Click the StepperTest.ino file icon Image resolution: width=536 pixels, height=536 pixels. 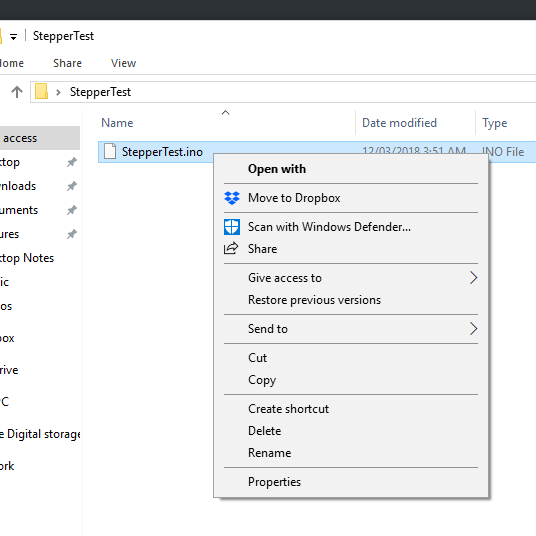tap(110, 151)
